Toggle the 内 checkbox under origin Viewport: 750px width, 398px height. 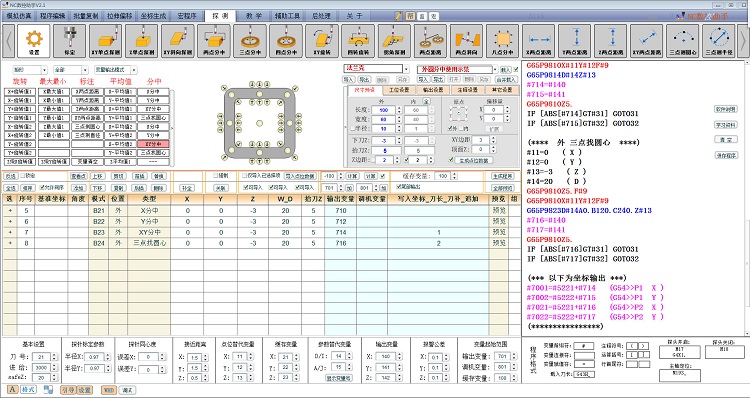pyautogui.click(x=461, y=128)
